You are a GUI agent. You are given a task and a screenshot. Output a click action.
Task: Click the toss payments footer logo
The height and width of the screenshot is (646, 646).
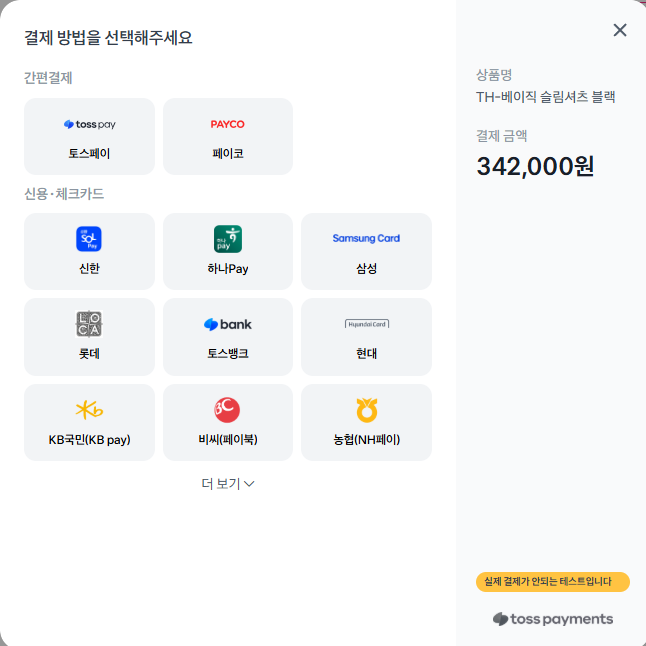tap(553, 619)
